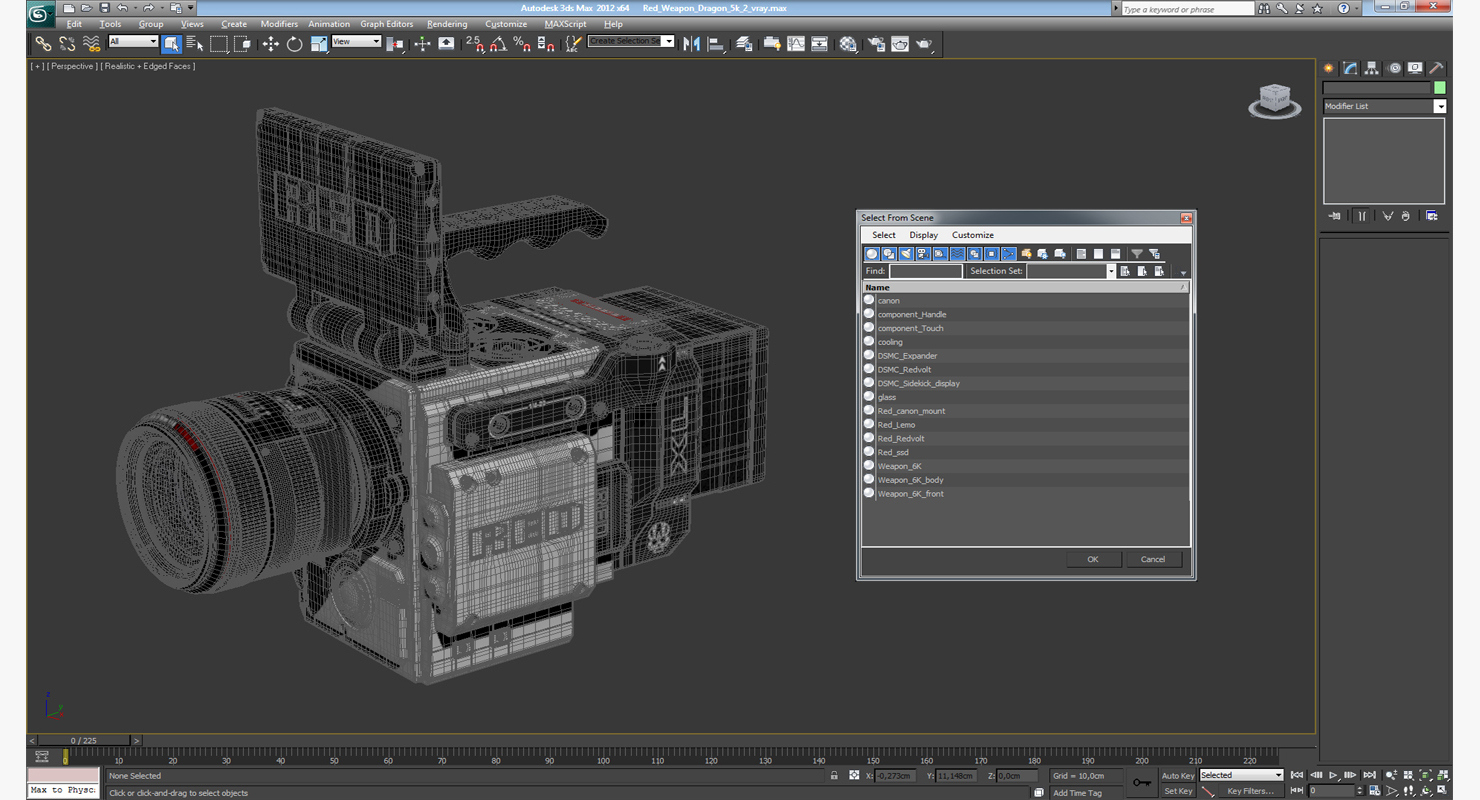Open the Render Setup icon

point(876,44)
